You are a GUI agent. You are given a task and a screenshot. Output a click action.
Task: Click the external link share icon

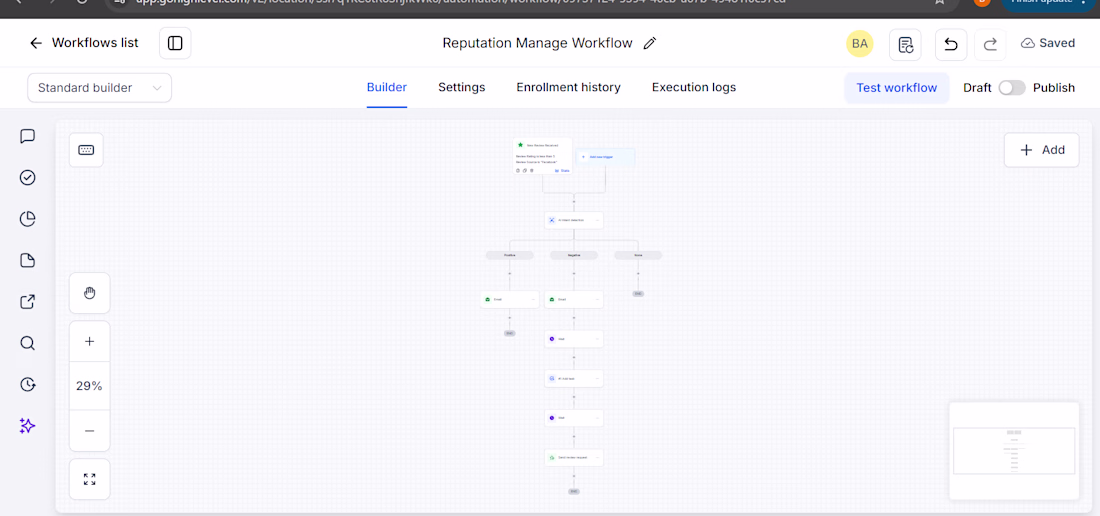[27, 302]
